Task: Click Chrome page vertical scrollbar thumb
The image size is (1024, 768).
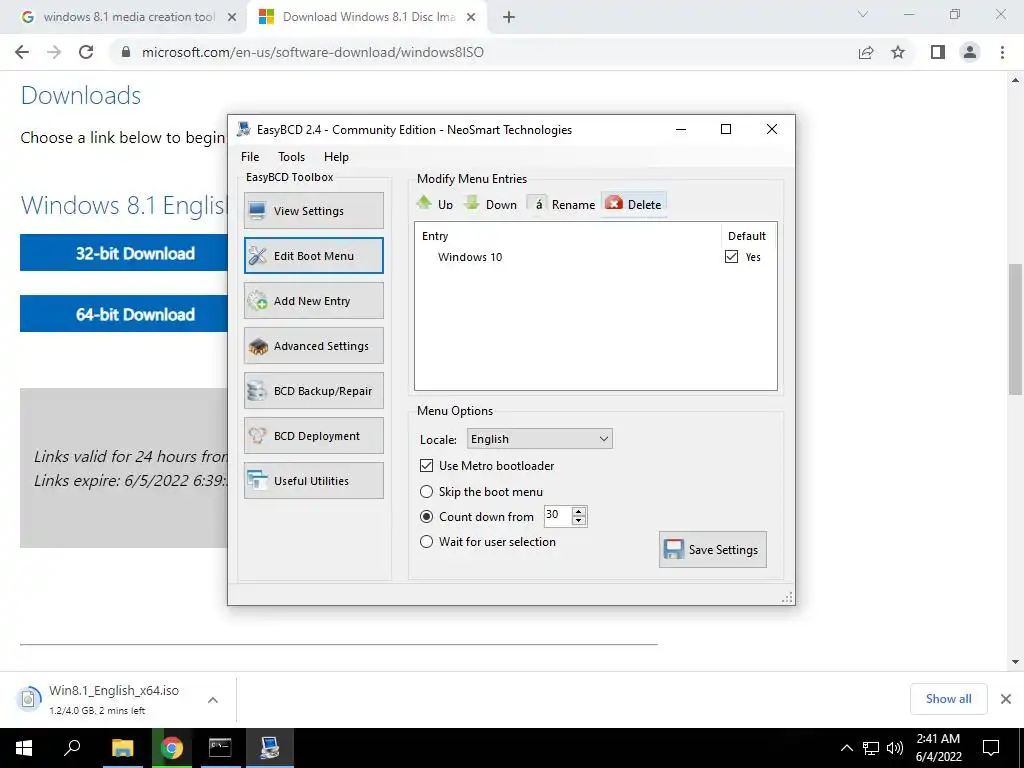Action: [1016, 329]
